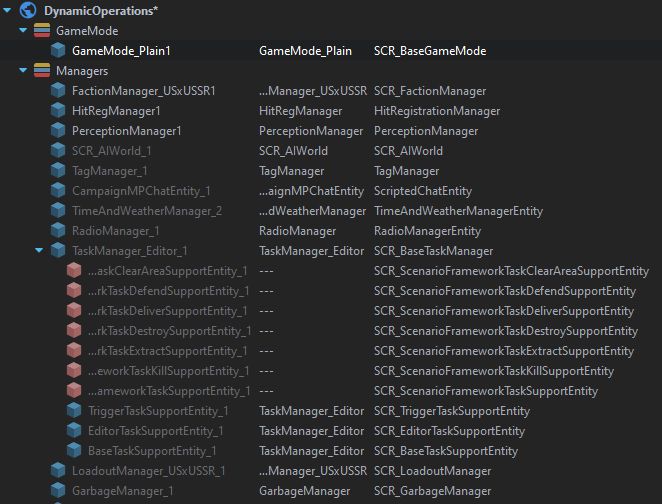The image size is (662, 504).
Task: Click the HitRegistrationManager class name
Action: tap(437, 111)
